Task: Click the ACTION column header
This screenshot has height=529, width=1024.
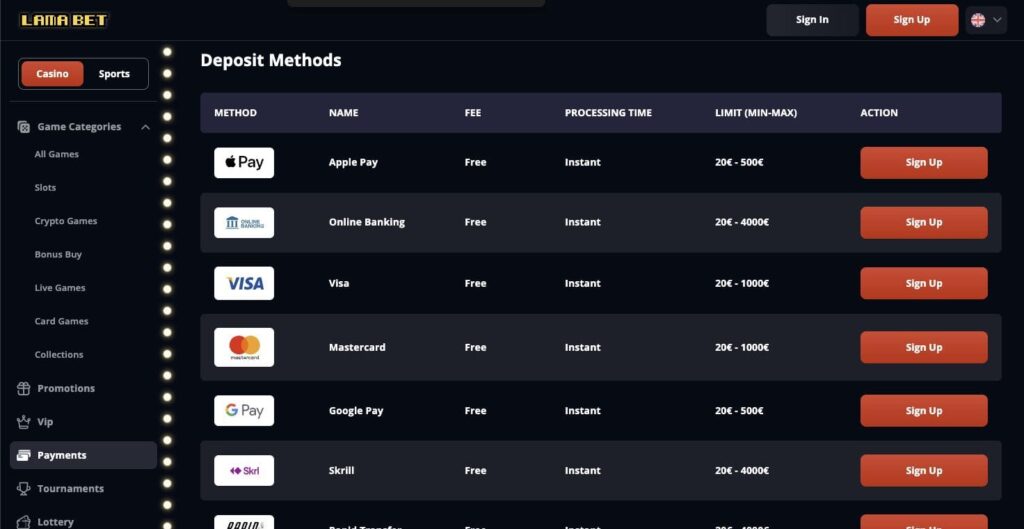Action: click(879, 113)
